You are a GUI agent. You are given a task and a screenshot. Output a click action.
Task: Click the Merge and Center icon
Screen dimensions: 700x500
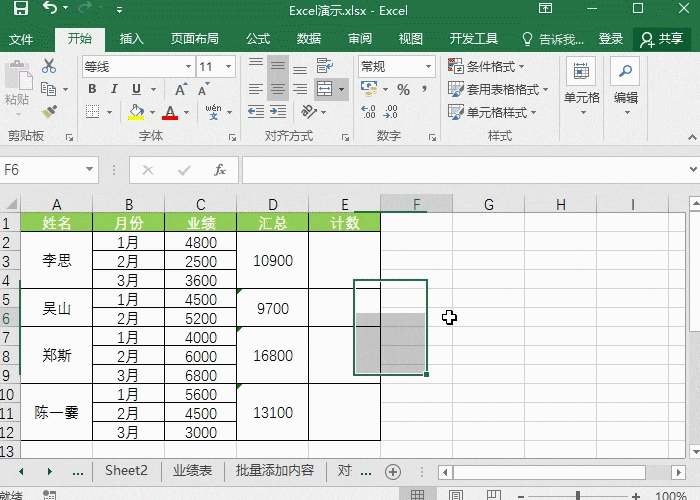pos(324,90)
